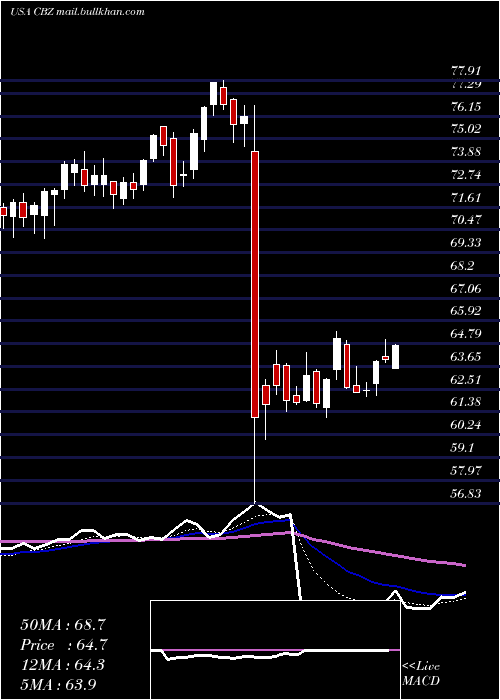Click the 64.79 price axis label
The image size is (500, 700).
(466, 334)
